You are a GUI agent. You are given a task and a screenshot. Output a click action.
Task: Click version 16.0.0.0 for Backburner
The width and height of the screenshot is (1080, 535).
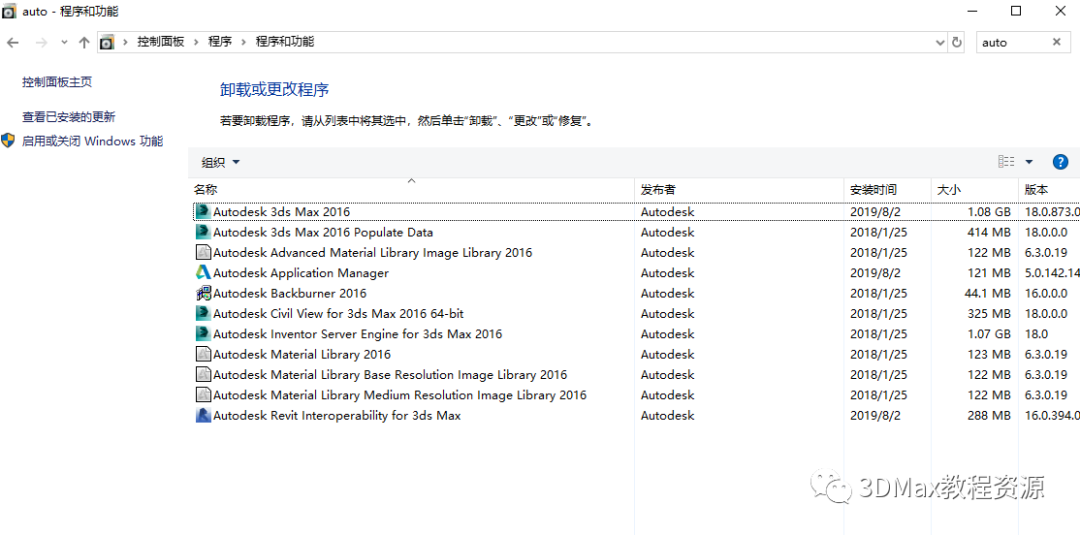coord(1046,293)
